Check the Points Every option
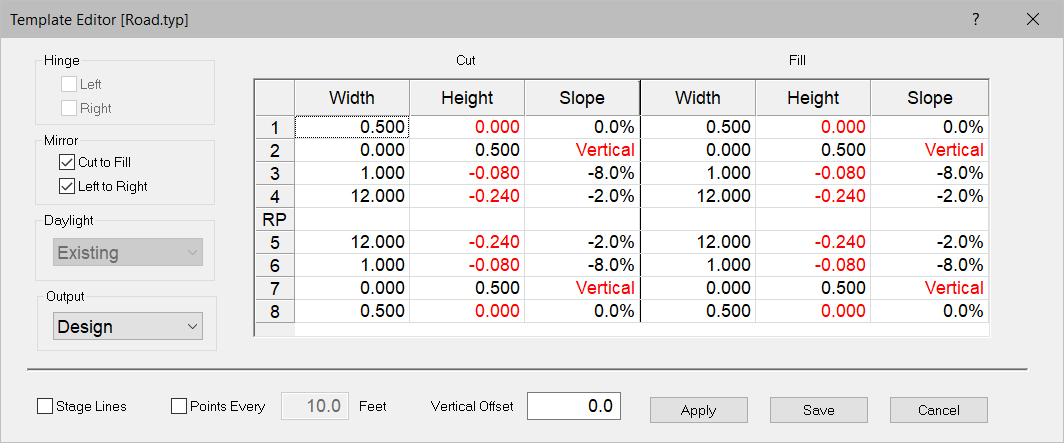Image resolution: width=1064 pixels, height=443 pixels. tap(180, 407)
